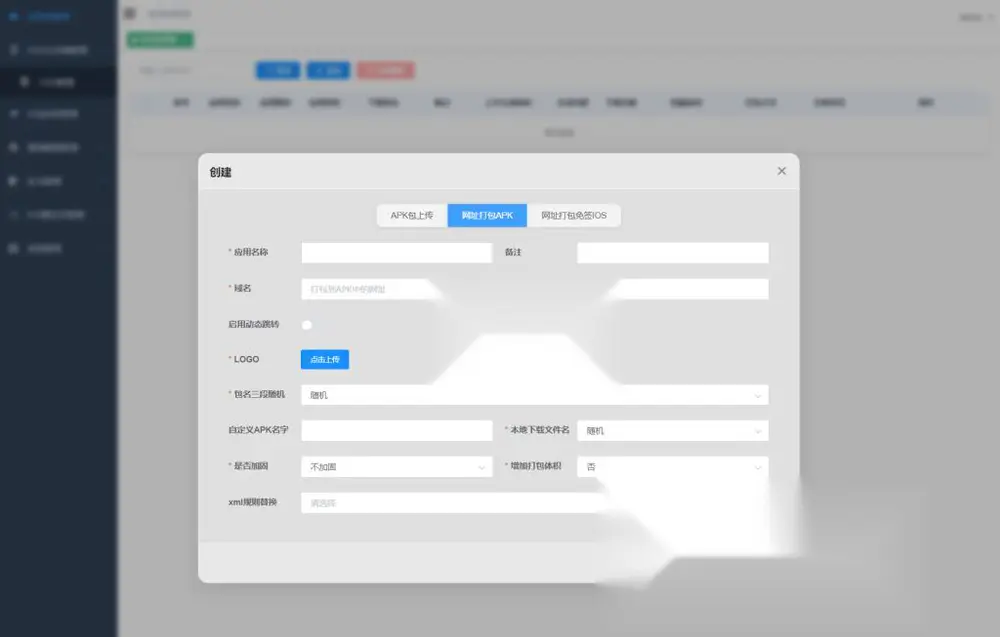This screenshot has width=1000, height=637.
Task: Open the 网址打包免签IOS tab
Action: [x=574, y=216]
